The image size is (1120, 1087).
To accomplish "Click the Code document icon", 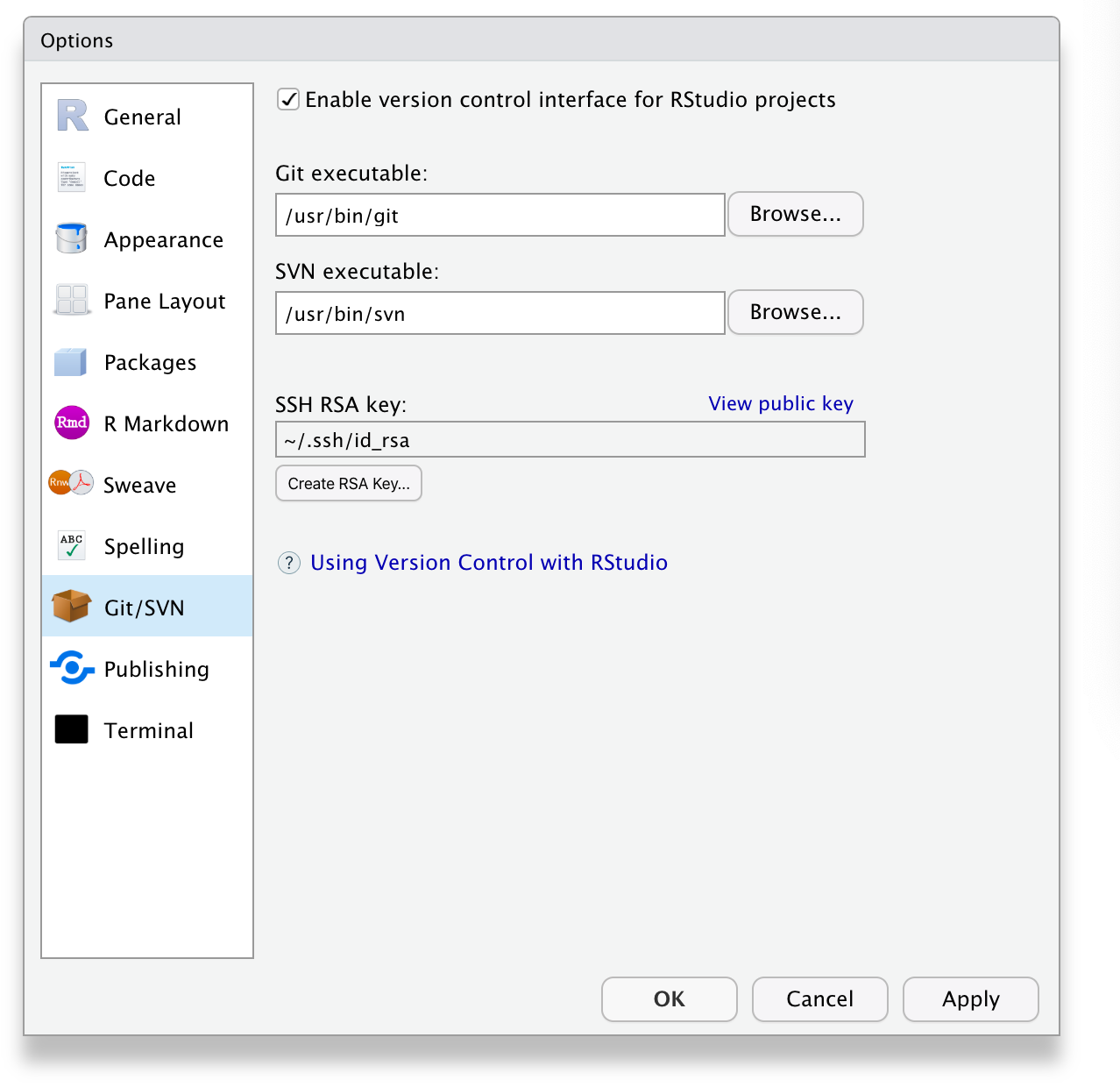I will pyautogui.click(x=72, y=177).
